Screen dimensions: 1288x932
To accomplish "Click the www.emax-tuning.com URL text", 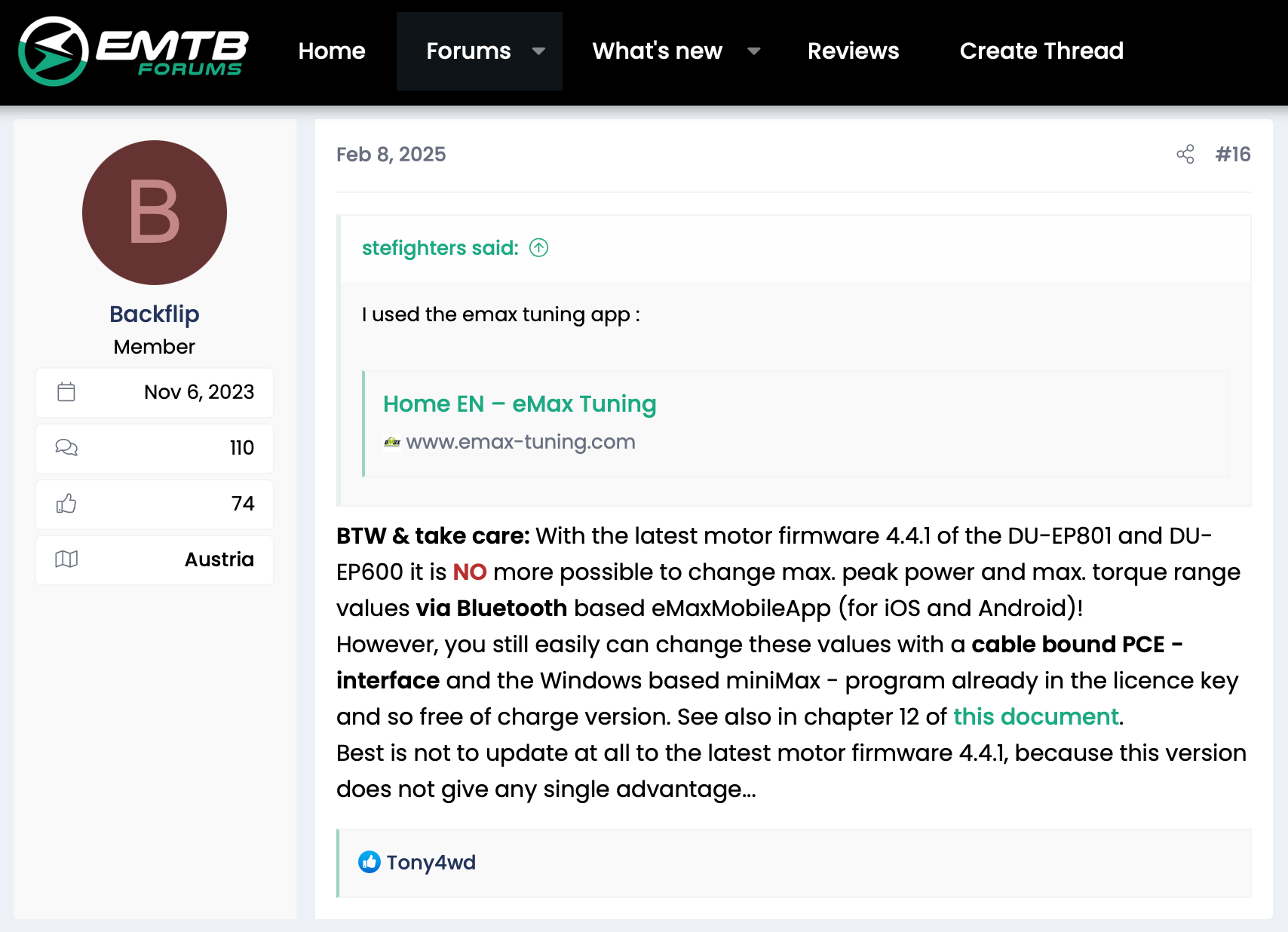I will 520,442.
